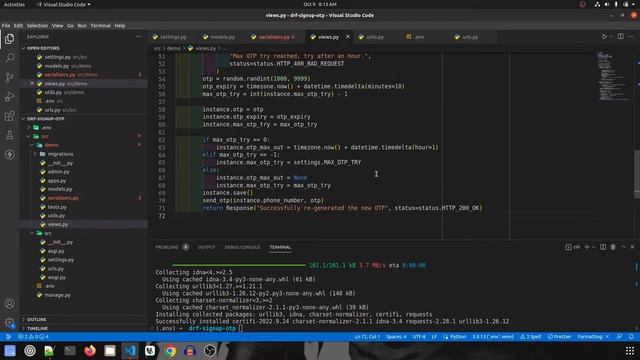Open manage.py in the file tree

pyautogui.click(x=57, y=295)
